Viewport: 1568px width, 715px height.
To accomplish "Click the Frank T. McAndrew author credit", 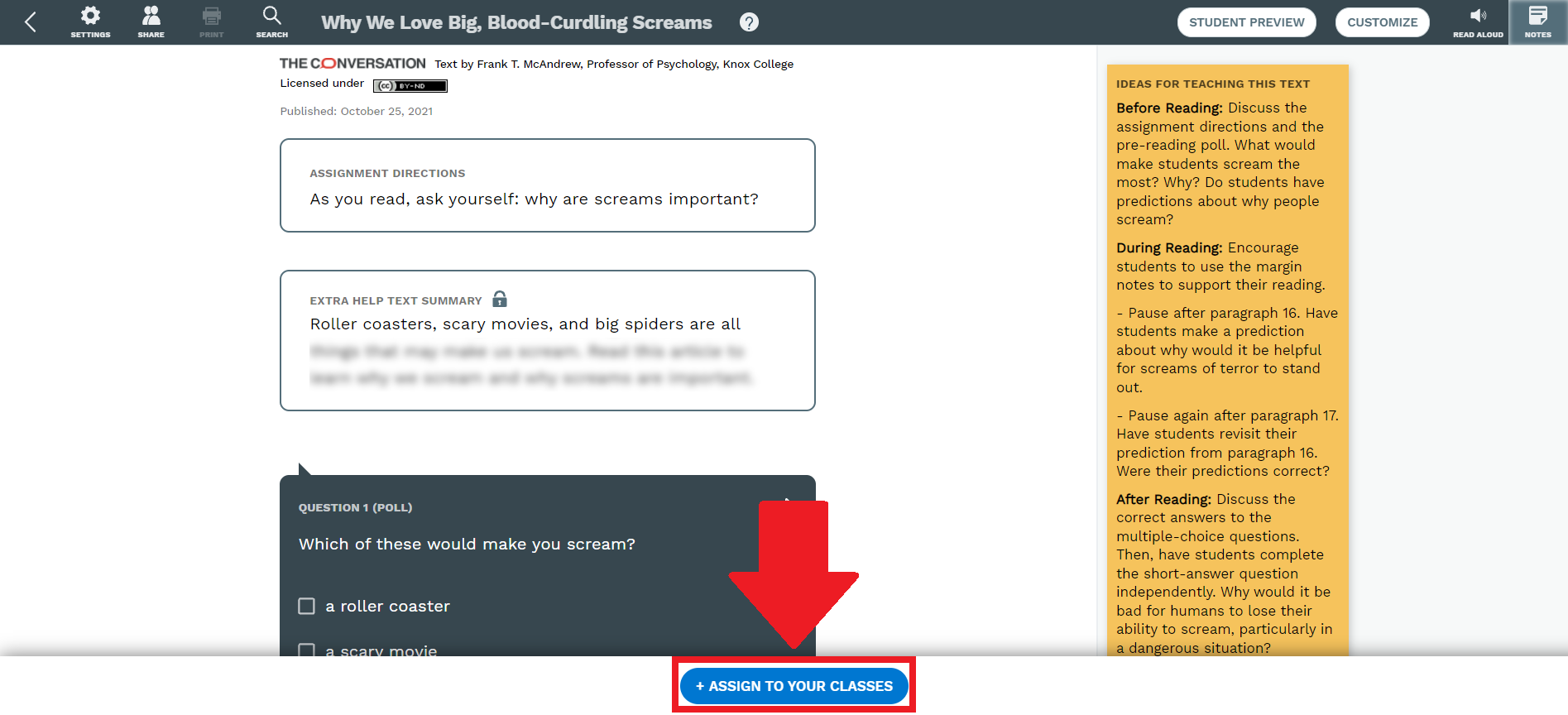I will coord(614,64).
